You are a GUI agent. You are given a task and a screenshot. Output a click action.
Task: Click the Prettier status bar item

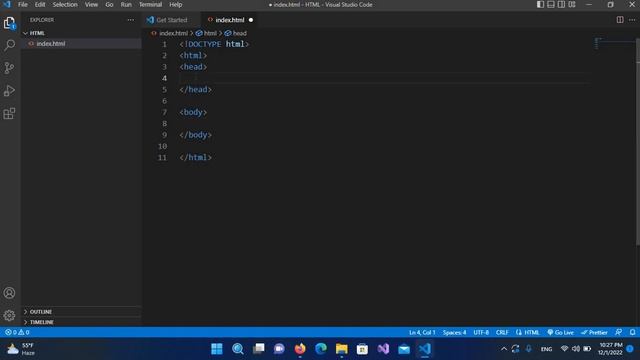594,332
